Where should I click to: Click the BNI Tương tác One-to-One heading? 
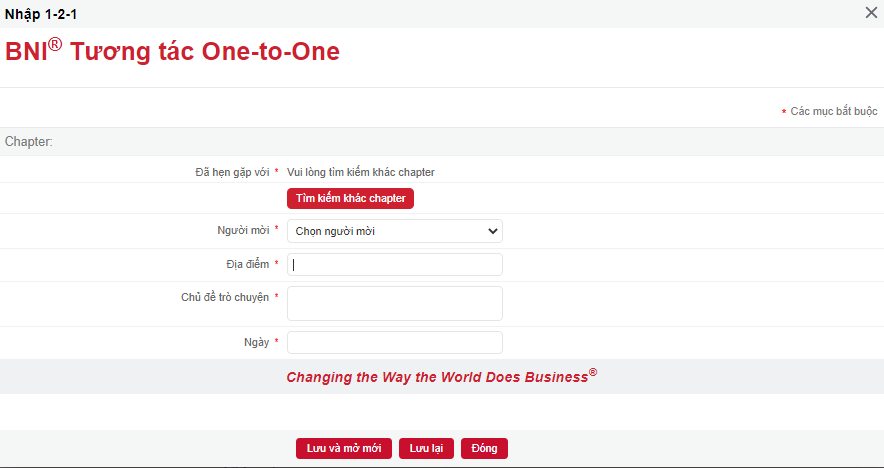[x=173, y=51]
